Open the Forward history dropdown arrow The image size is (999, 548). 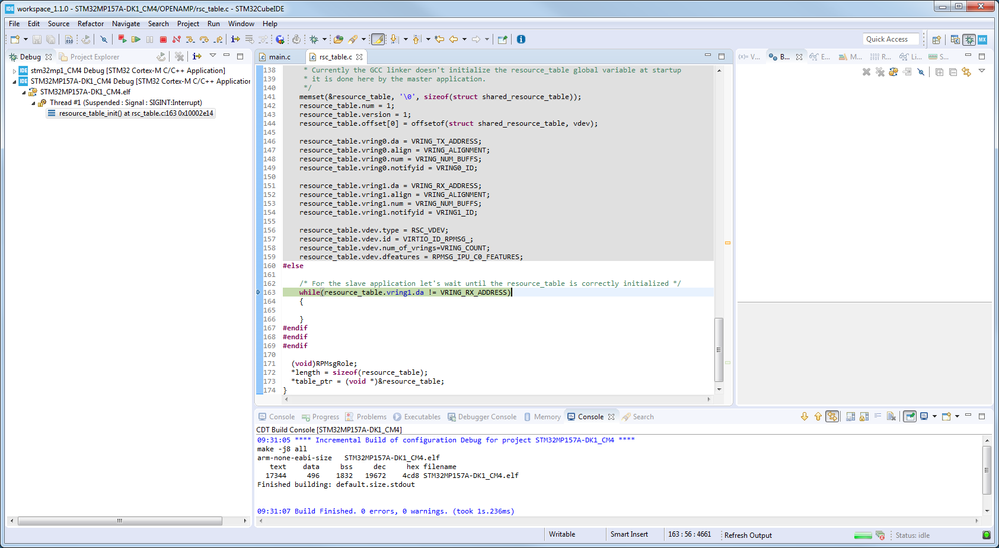[x=487, y=40]
